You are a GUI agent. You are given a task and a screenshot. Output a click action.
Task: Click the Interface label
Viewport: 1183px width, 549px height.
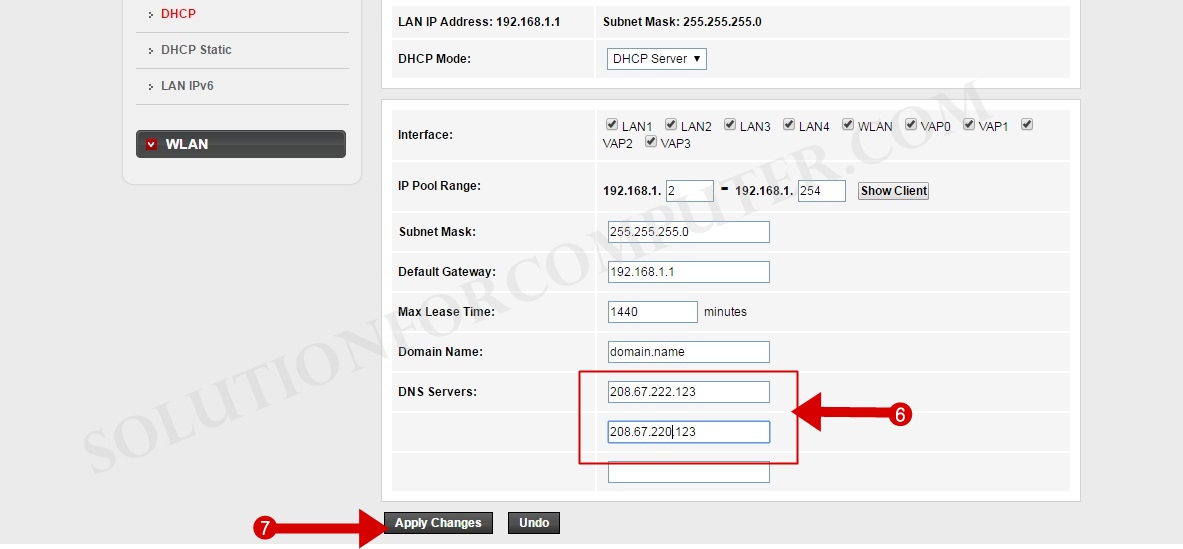(426, 135)
